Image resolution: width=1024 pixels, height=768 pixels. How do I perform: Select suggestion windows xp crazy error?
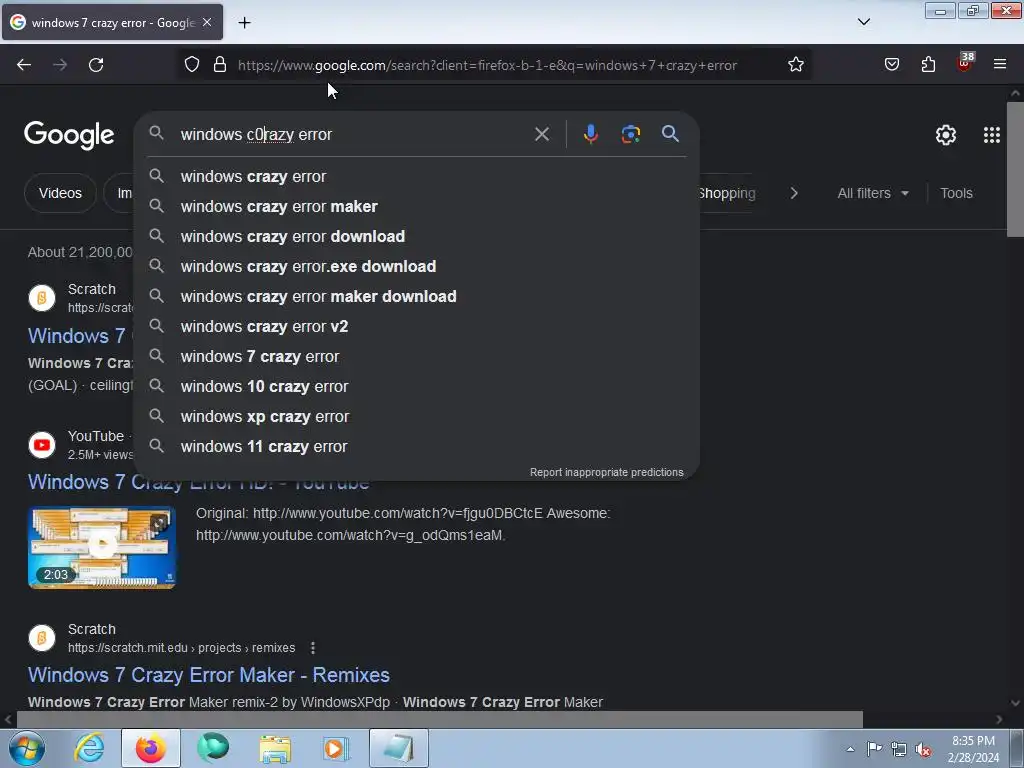click(x=417, y=417)
